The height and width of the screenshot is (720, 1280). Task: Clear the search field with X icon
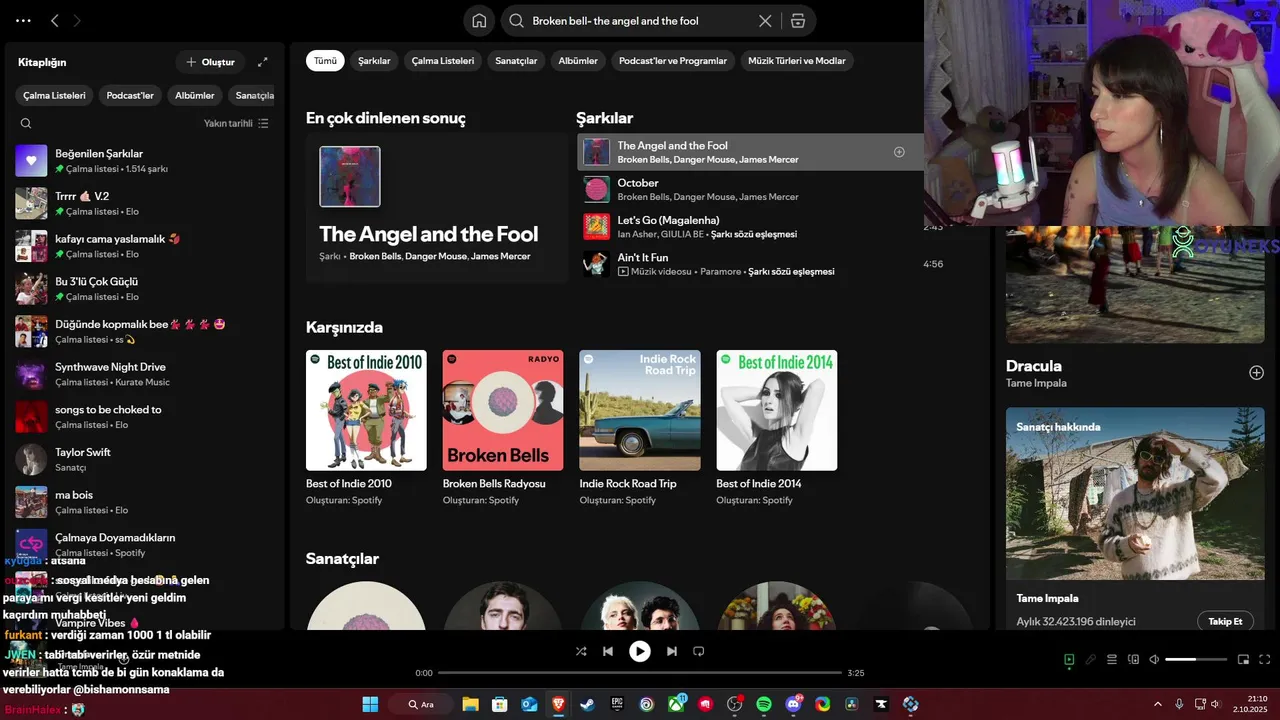[x=765, y=21]
